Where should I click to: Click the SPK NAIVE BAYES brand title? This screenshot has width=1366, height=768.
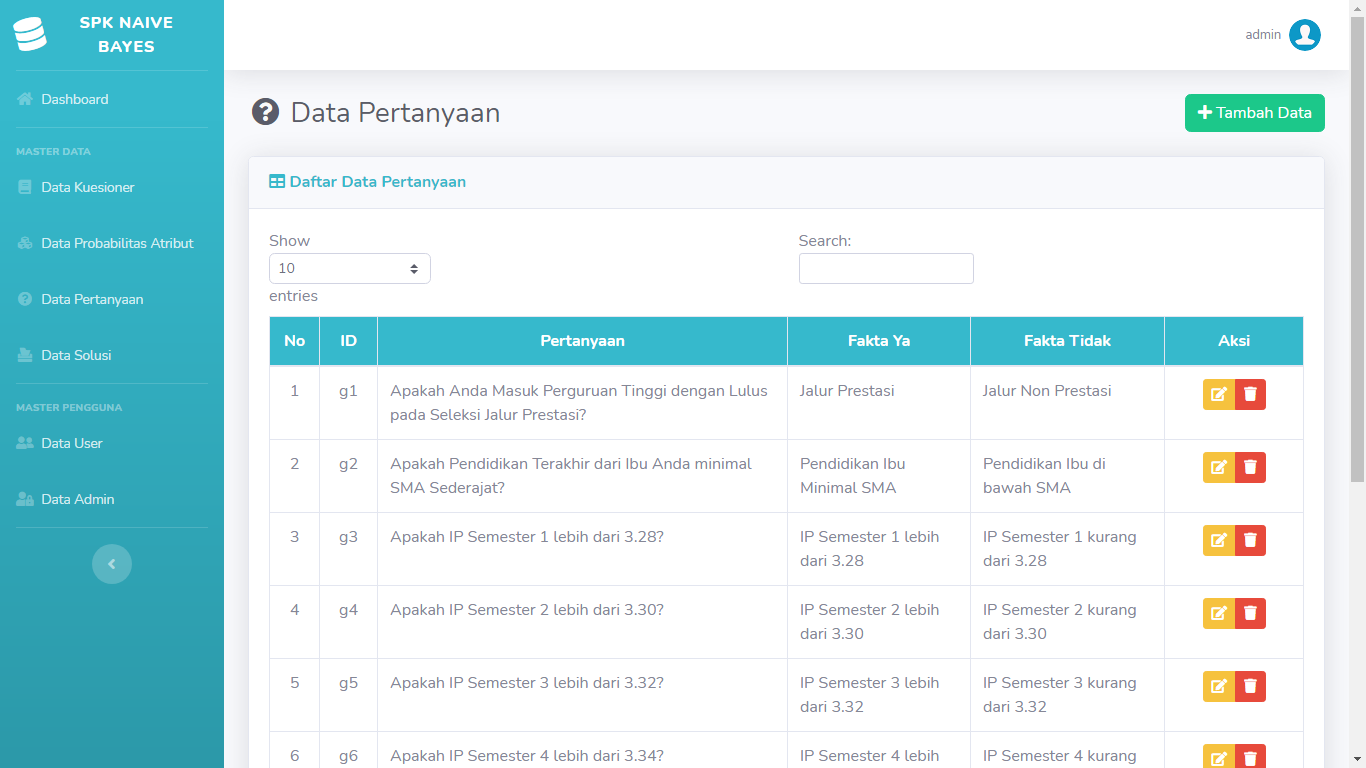[126, 35]
